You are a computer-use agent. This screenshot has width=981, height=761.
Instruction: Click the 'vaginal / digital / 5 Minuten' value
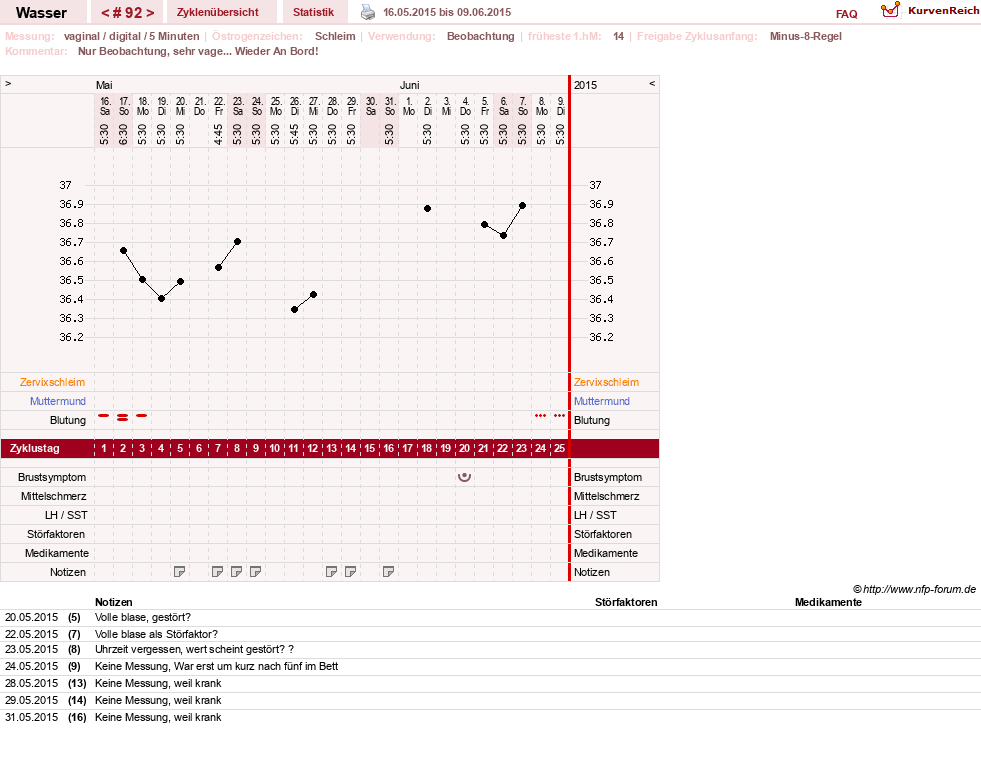tap(131, 36)
